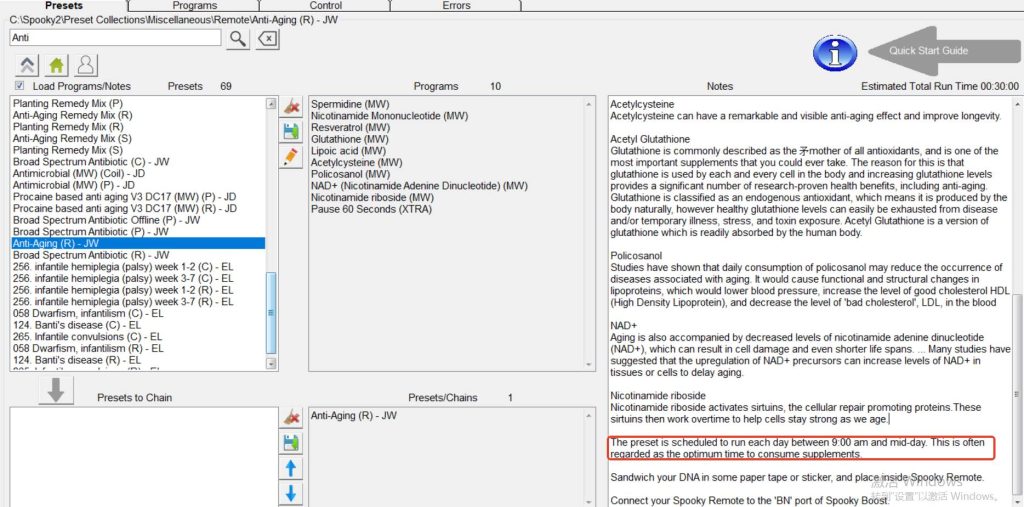Click pencil edit icon beside presets list
Viewport: 1024px width, 507px height.
click(x=291, y=156)
